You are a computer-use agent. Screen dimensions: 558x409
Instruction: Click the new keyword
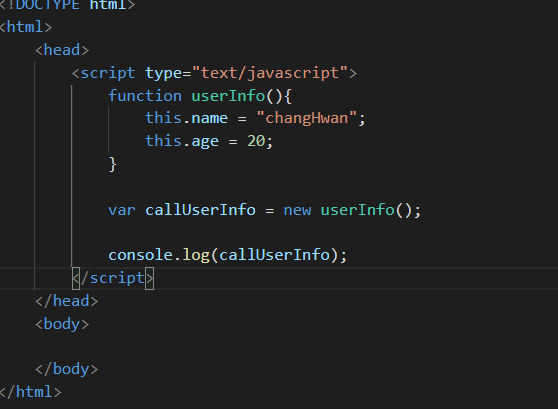[297, 210]
